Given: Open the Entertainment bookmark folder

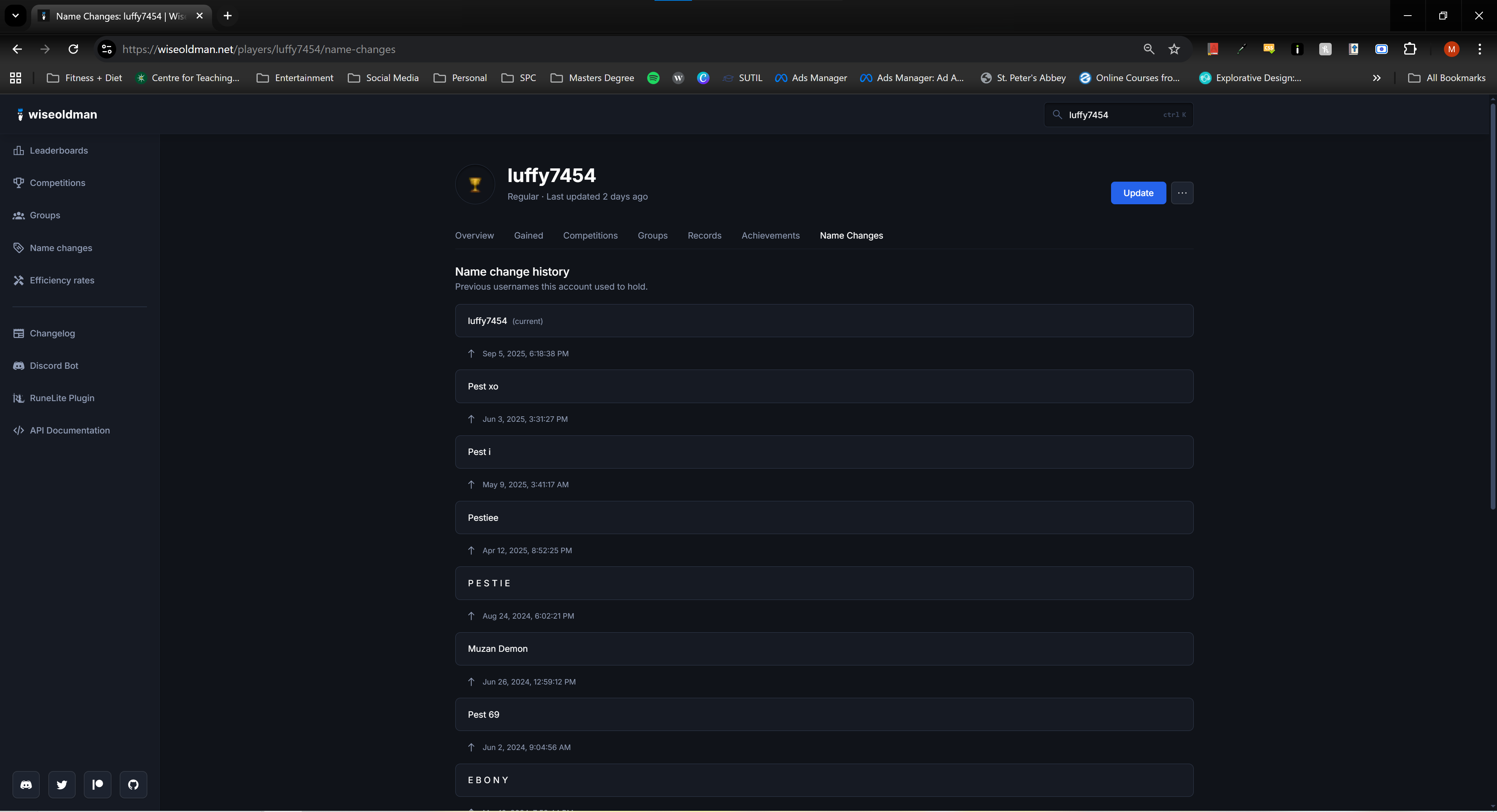Looking at the screenshot, I should click(x=295, y=78).
